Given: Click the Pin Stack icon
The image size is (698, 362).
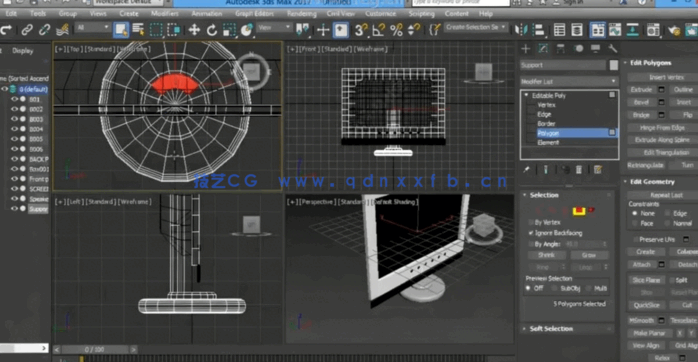Looking at the screenshot, I should click(x=526, y=170).
